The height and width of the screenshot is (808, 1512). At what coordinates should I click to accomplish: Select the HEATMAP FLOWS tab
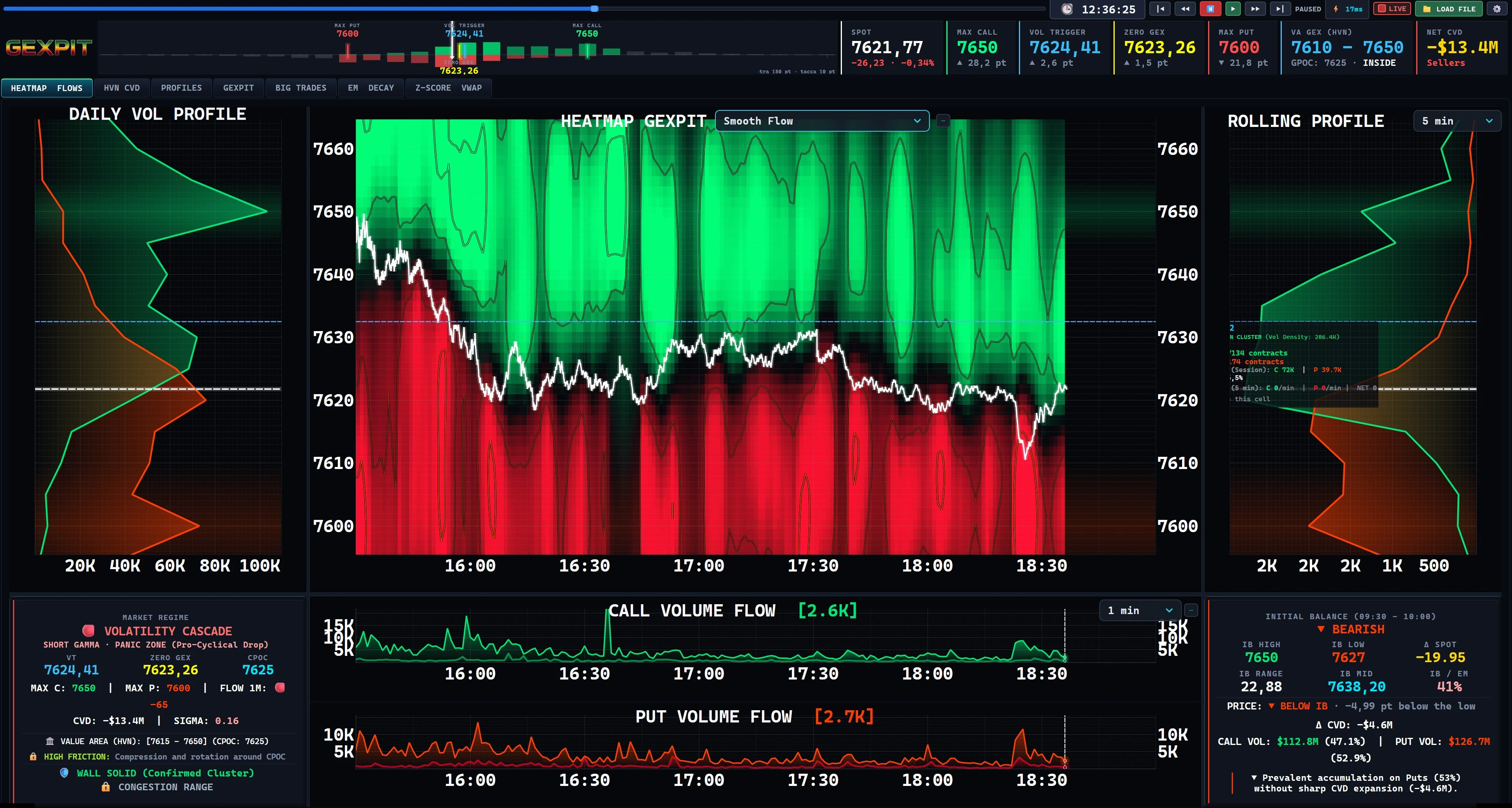(47, 88)
